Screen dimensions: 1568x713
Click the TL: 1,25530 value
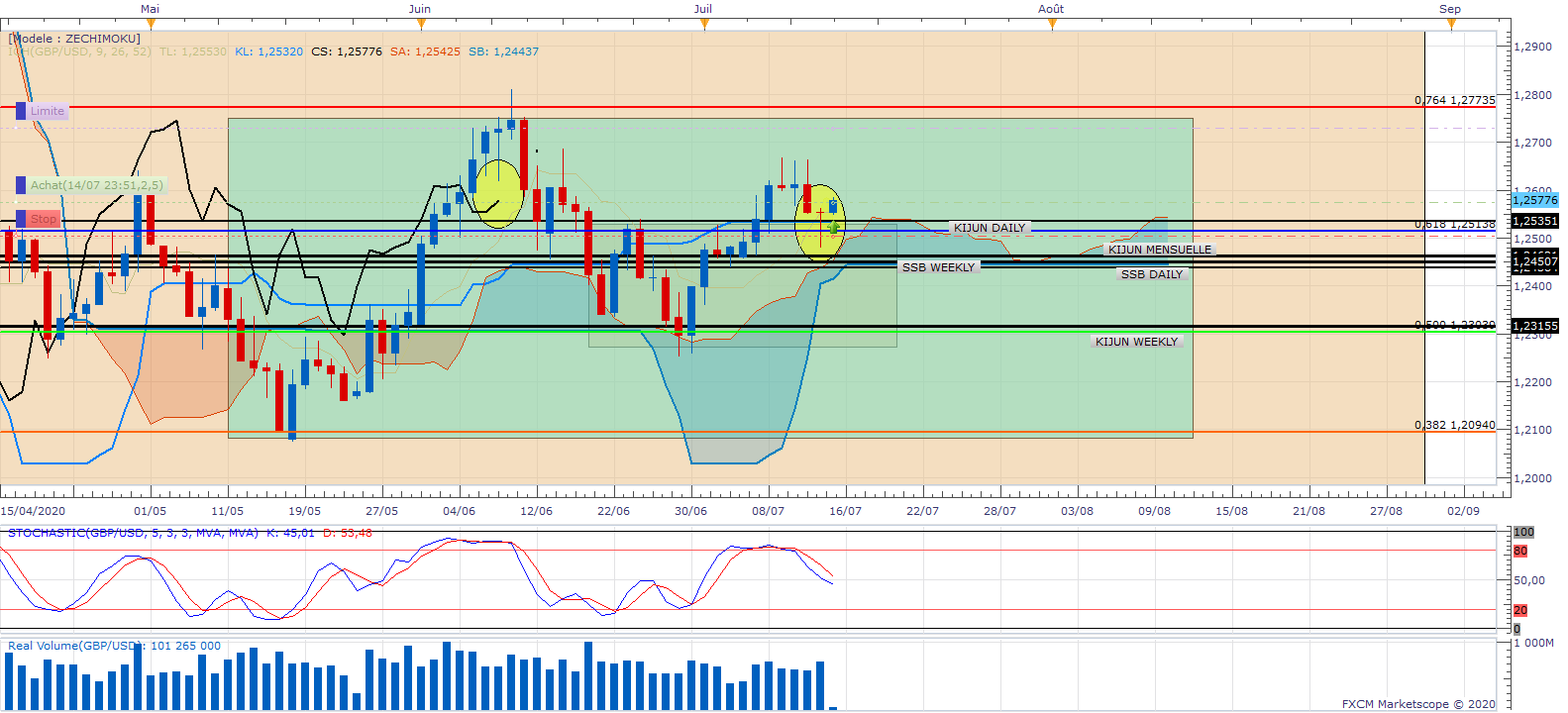pos(193,51)
